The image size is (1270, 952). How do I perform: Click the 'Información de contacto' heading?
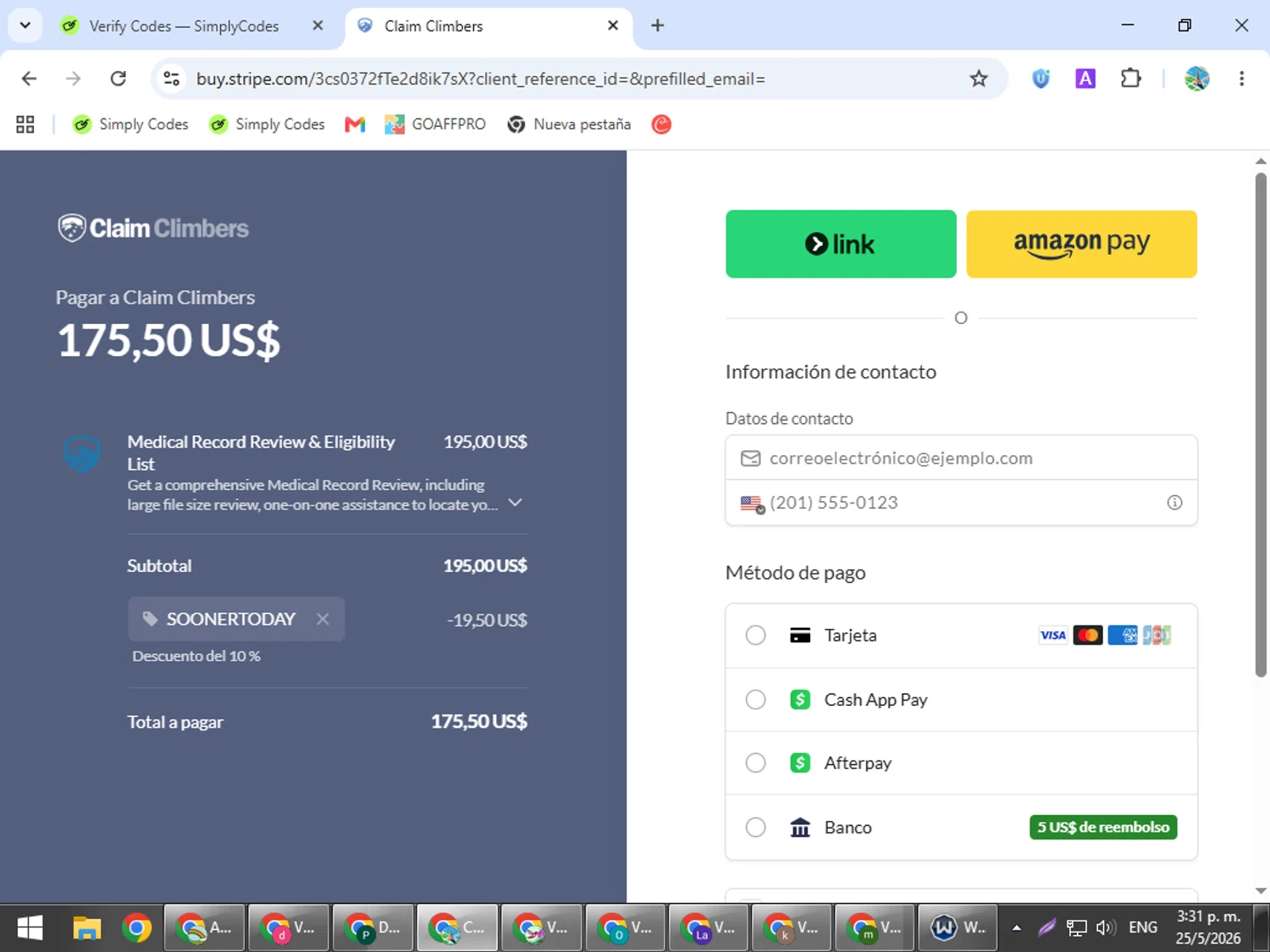click(831, 372)
